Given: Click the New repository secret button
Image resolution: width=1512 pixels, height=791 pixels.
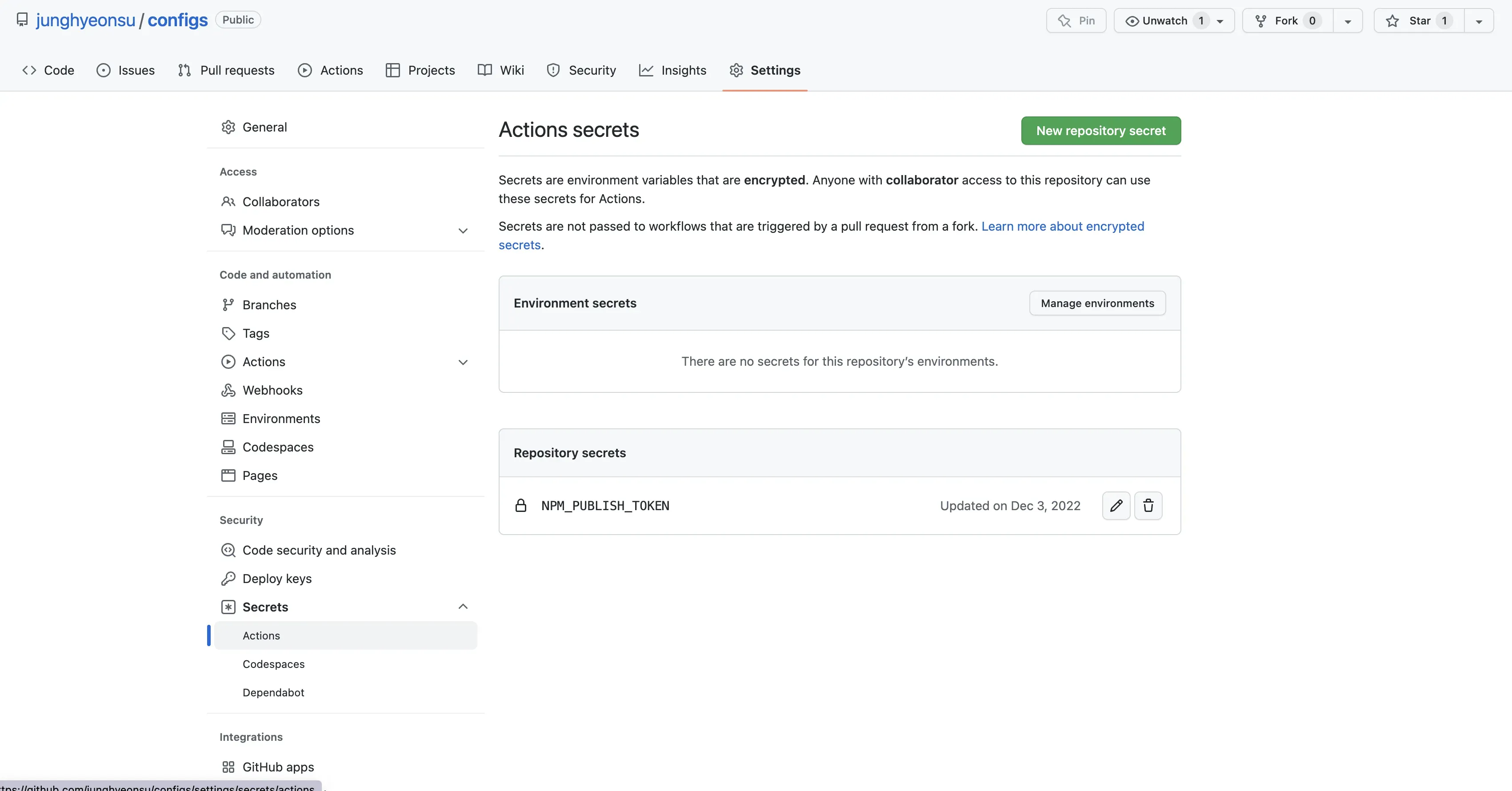Looking at the screenshot, I should coord(1100,130).
